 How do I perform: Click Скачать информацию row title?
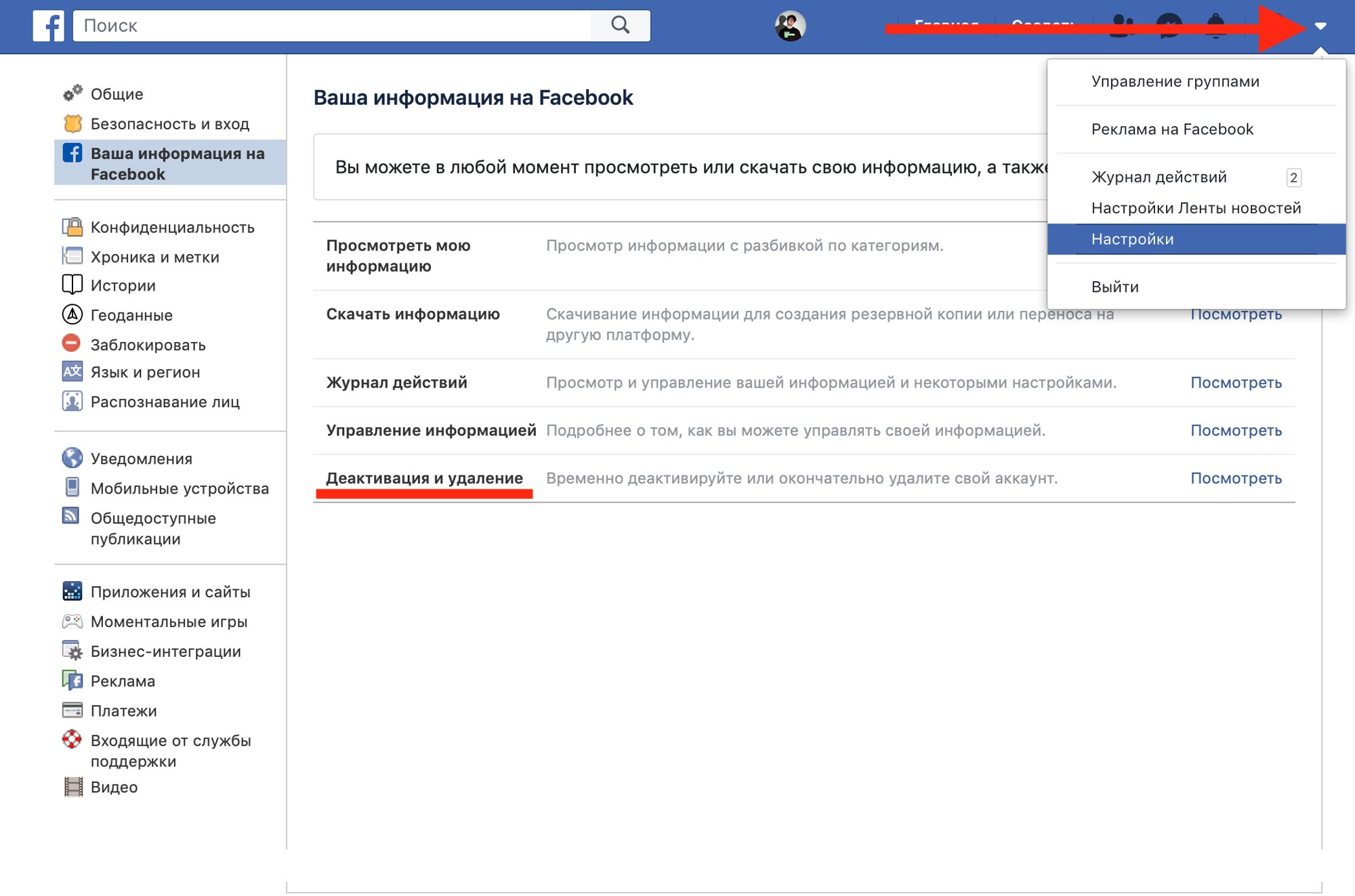coord(413,314)
